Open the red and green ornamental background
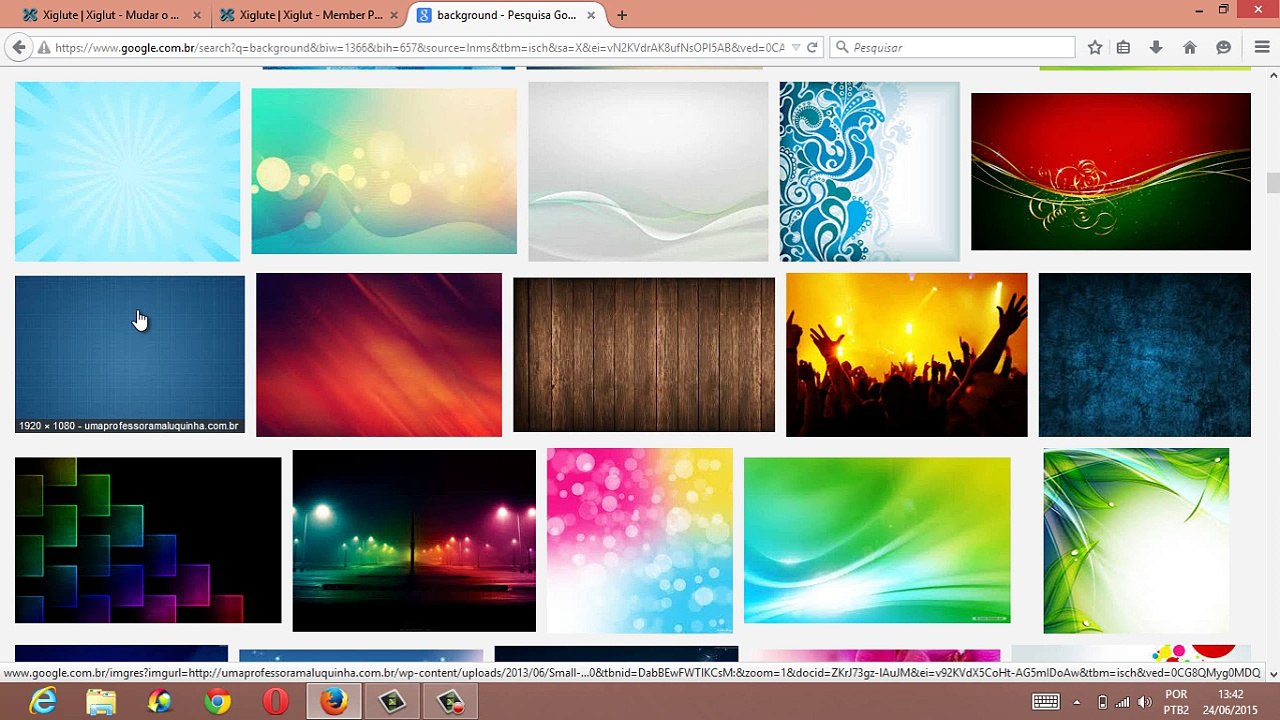 click(x=1111, y=171)
